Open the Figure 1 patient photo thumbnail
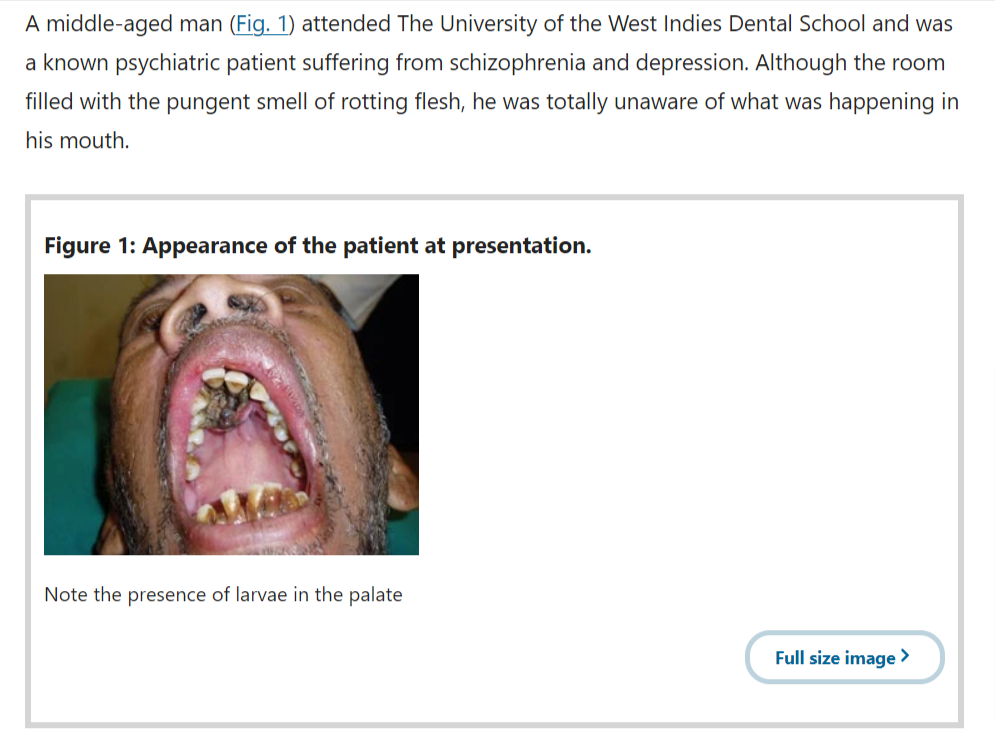The height and width of the screenshot is (743, 995). (x=231, y=414)
